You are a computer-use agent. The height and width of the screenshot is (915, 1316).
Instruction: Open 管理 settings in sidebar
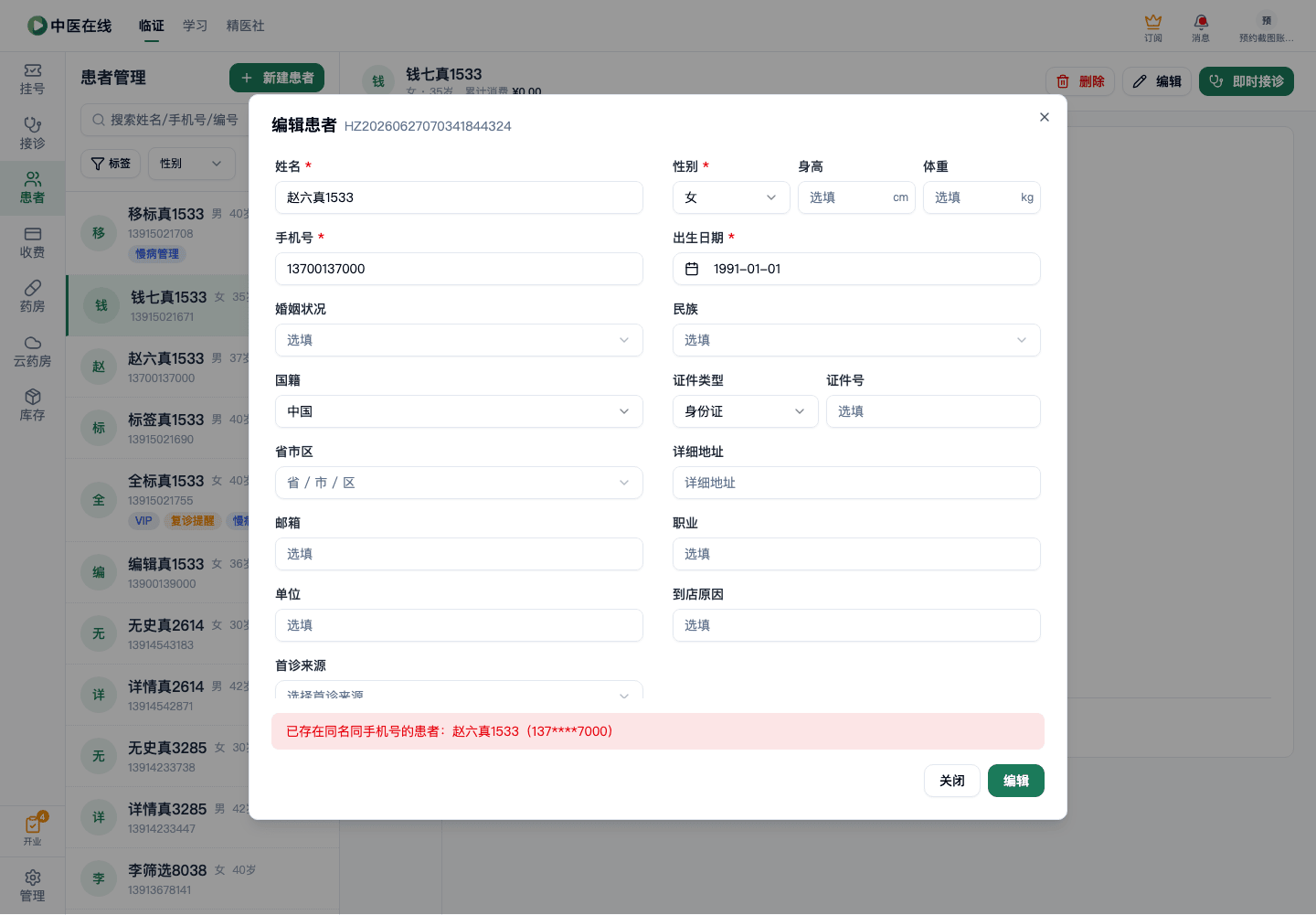(x=32, y=886)
